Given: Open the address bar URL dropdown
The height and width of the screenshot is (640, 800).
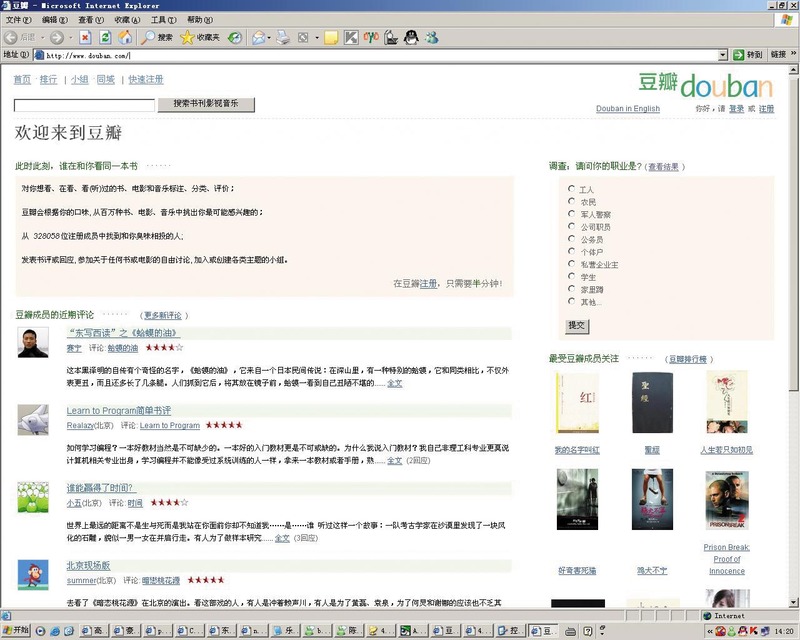Looking at the screenshot, I should click(722, 55).
